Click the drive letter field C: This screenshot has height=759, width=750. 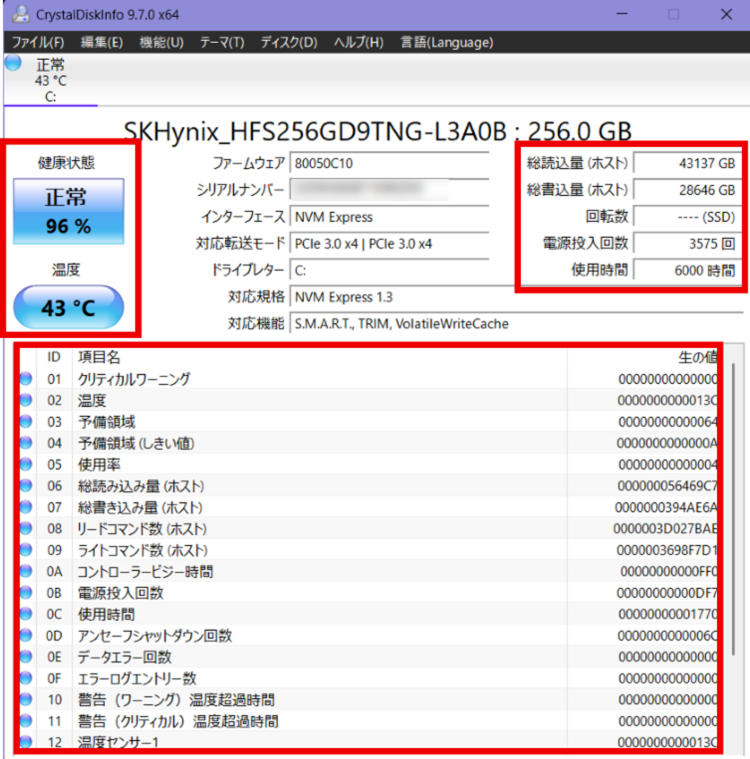tap(389, 270)
